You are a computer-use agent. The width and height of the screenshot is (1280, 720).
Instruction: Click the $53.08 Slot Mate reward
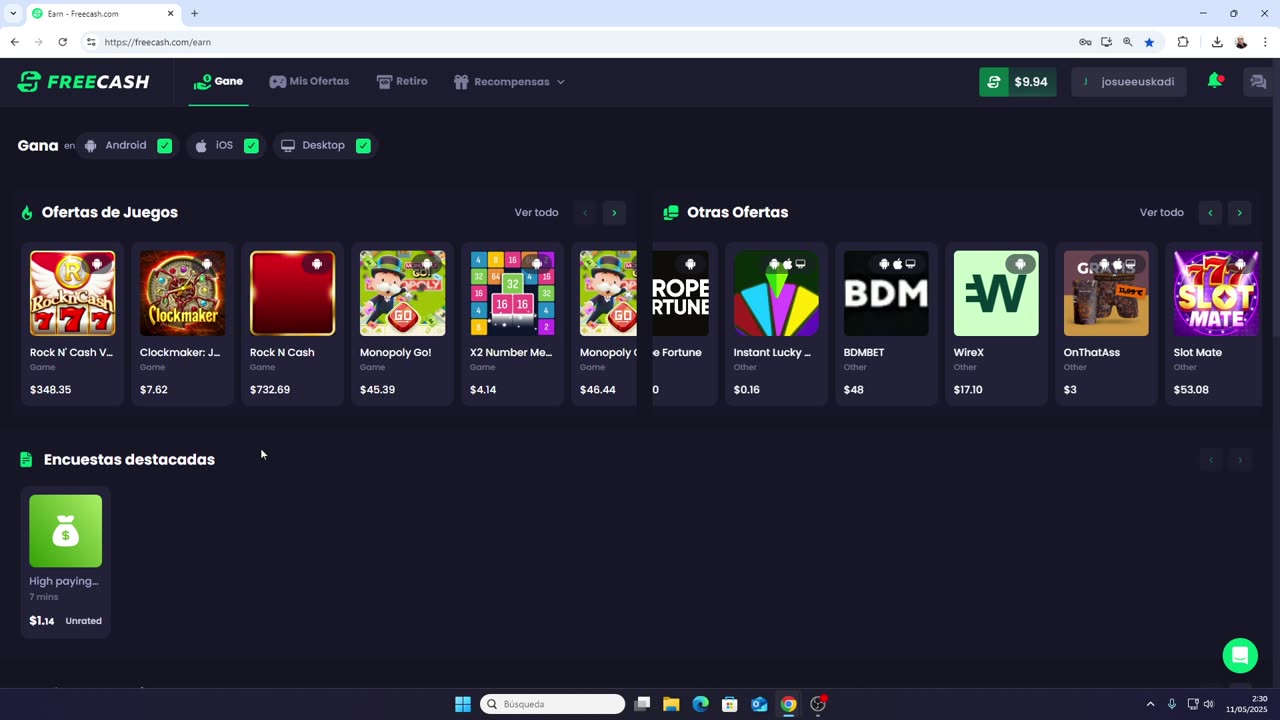click(1191, 390)
